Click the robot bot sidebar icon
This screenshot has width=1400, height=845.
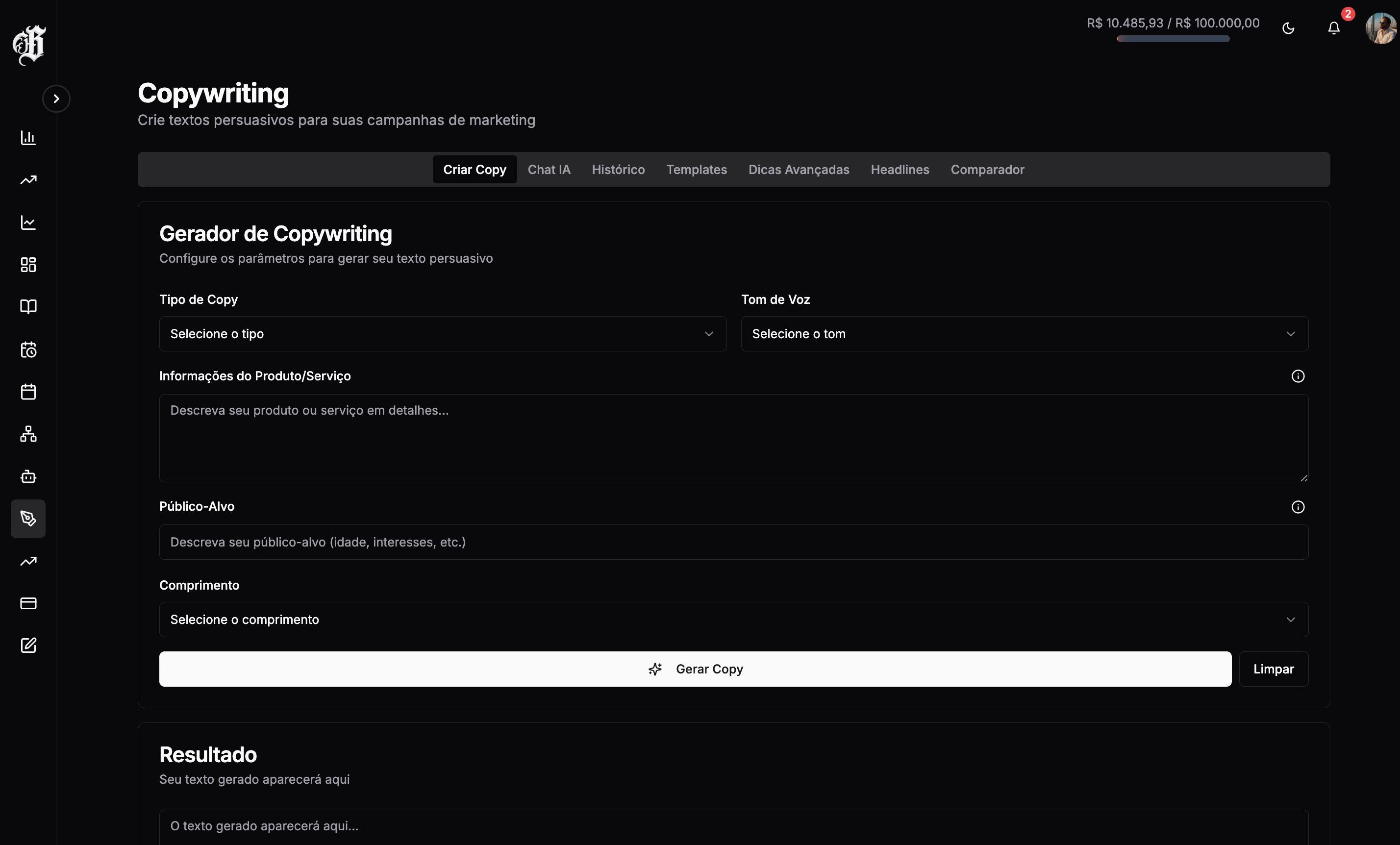click(28, 476)
